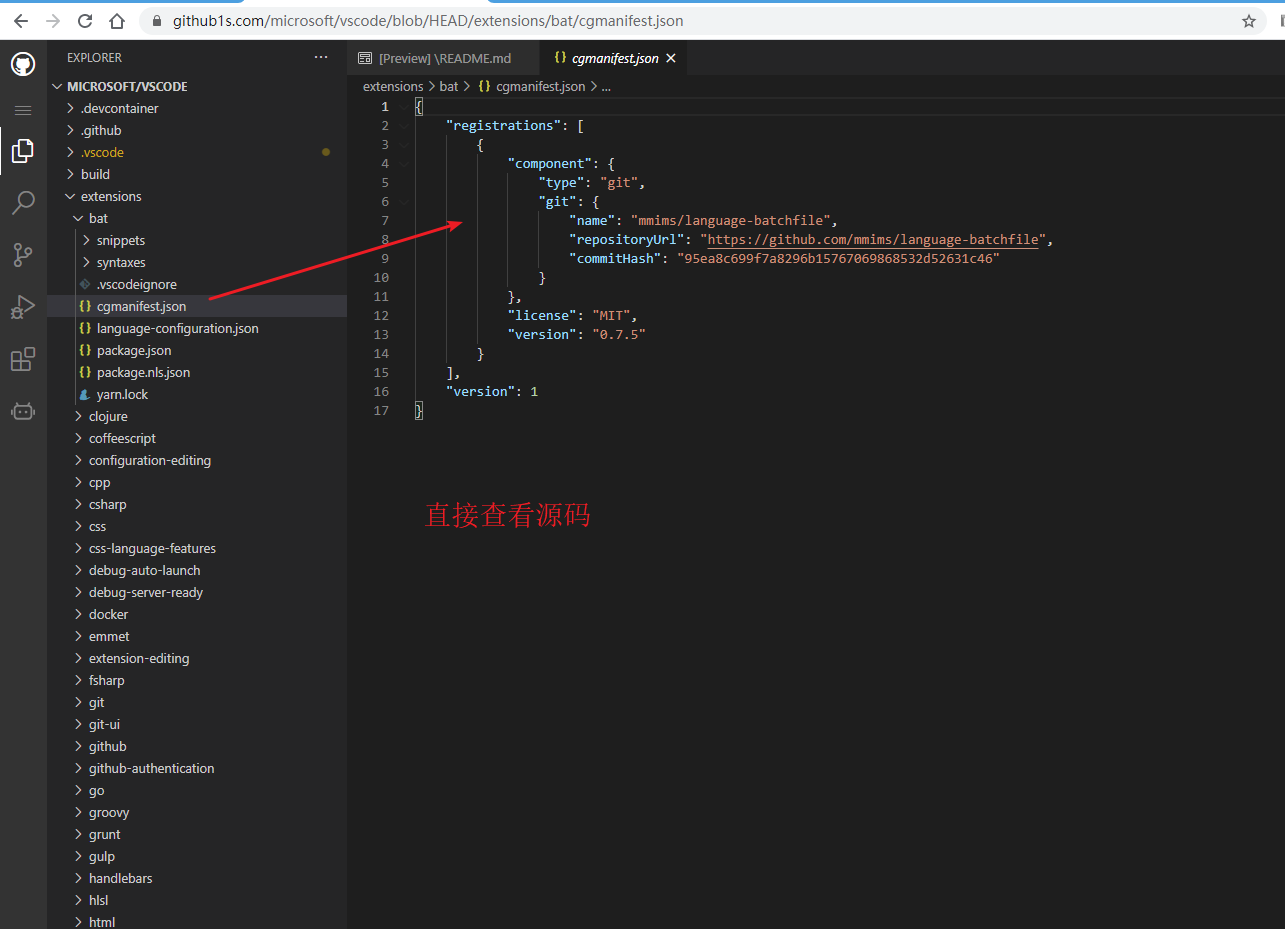Expand the coffeescript folder
The image size is (1285, 929).
click(197, 438)
